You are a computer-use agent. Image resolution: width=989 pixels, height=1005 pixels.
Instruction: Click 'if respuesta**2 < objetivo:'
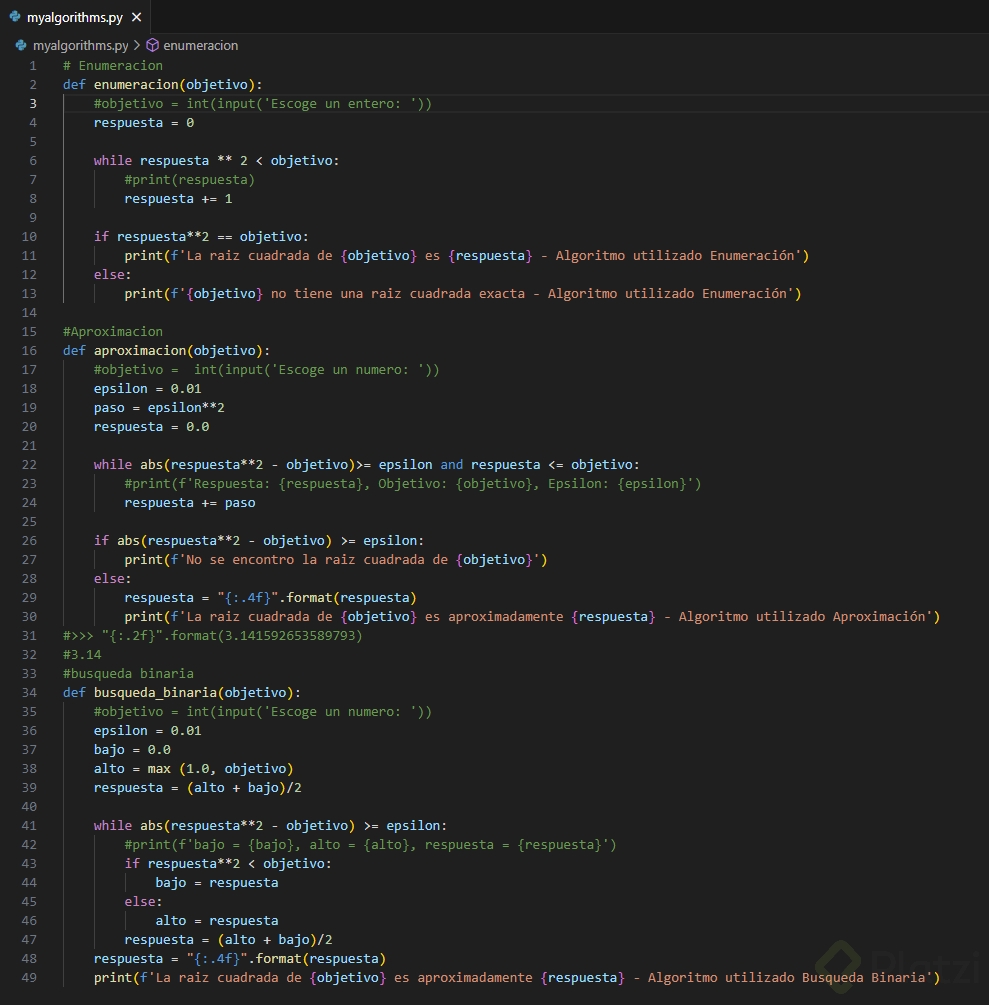(228, 864)
